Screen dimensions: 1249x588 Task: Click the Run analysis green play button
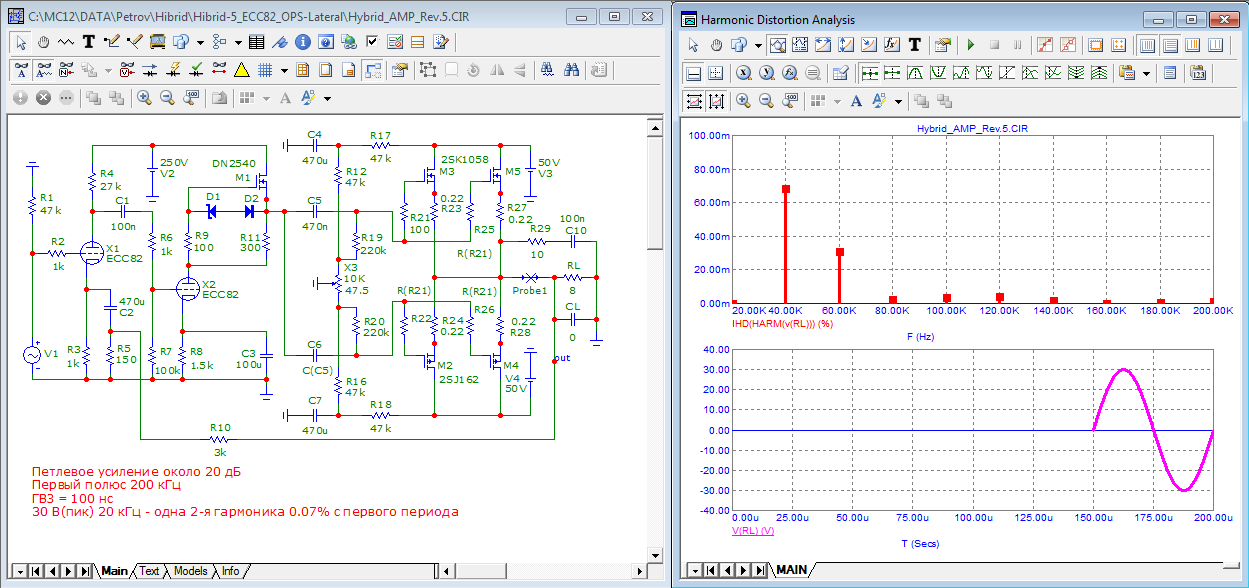point(970,45)
